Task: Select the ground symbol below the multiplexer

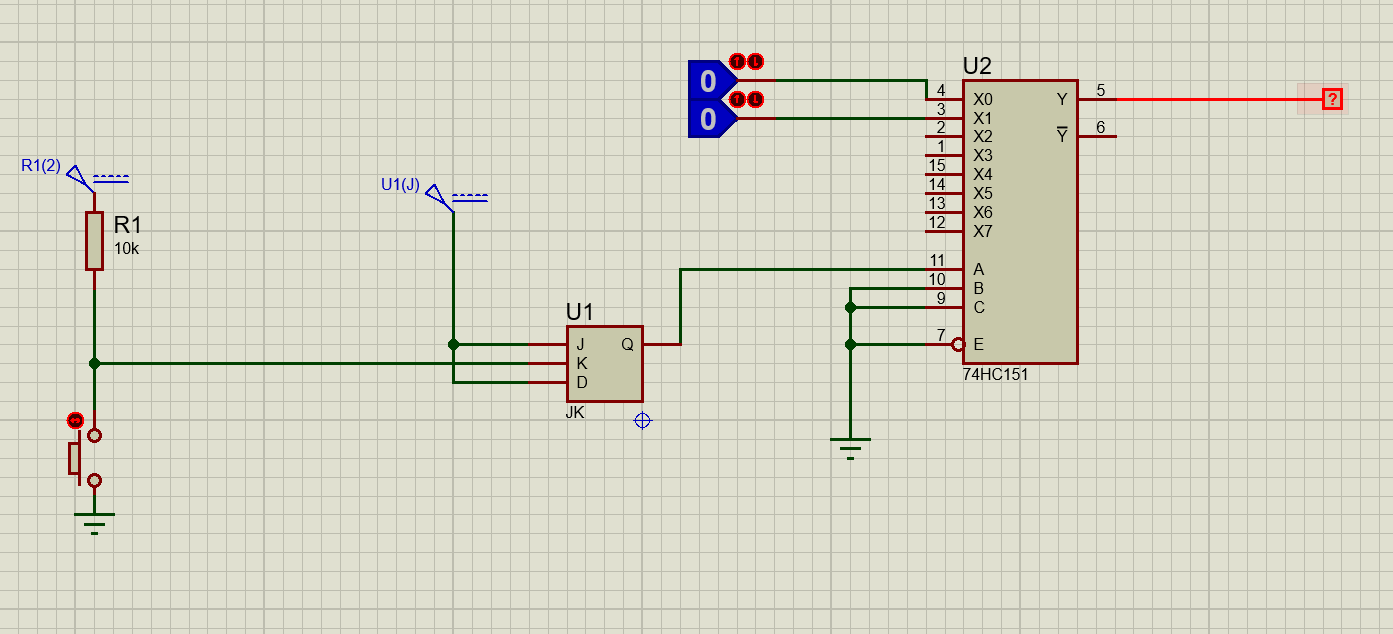Action: click(850, 448)
